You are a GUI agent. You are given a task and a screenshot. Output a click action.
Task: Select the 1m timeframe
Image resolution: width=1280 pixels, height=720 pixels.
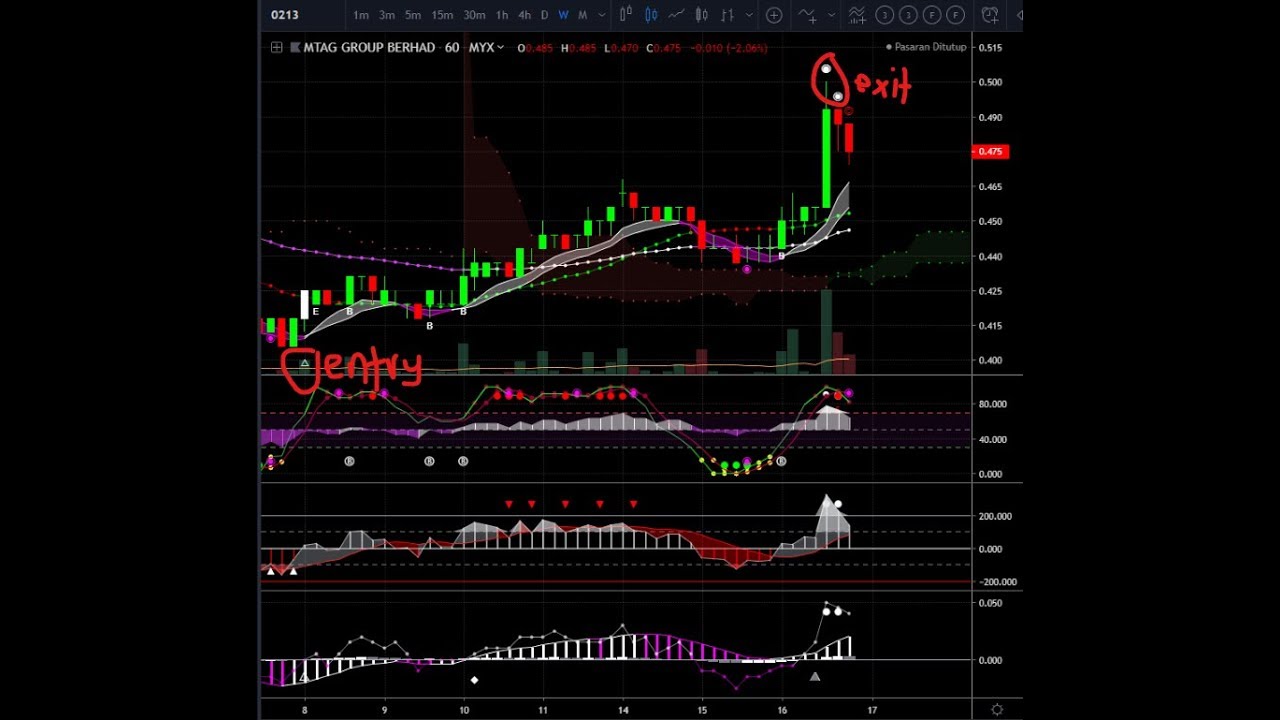point(361,15)
